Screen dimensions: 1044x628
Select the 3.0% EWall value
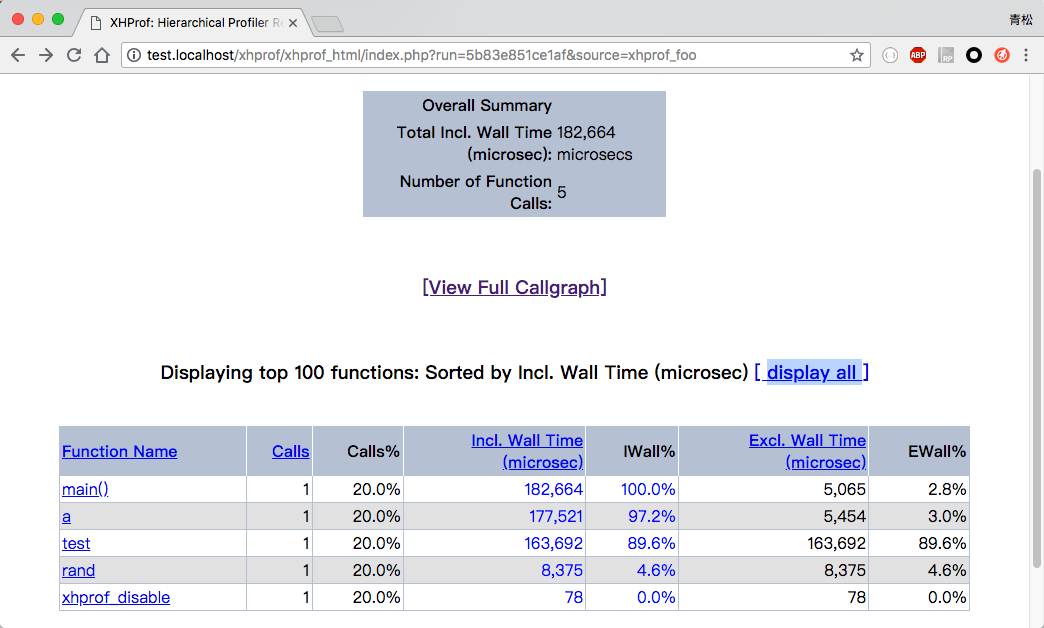coord(947,517)
